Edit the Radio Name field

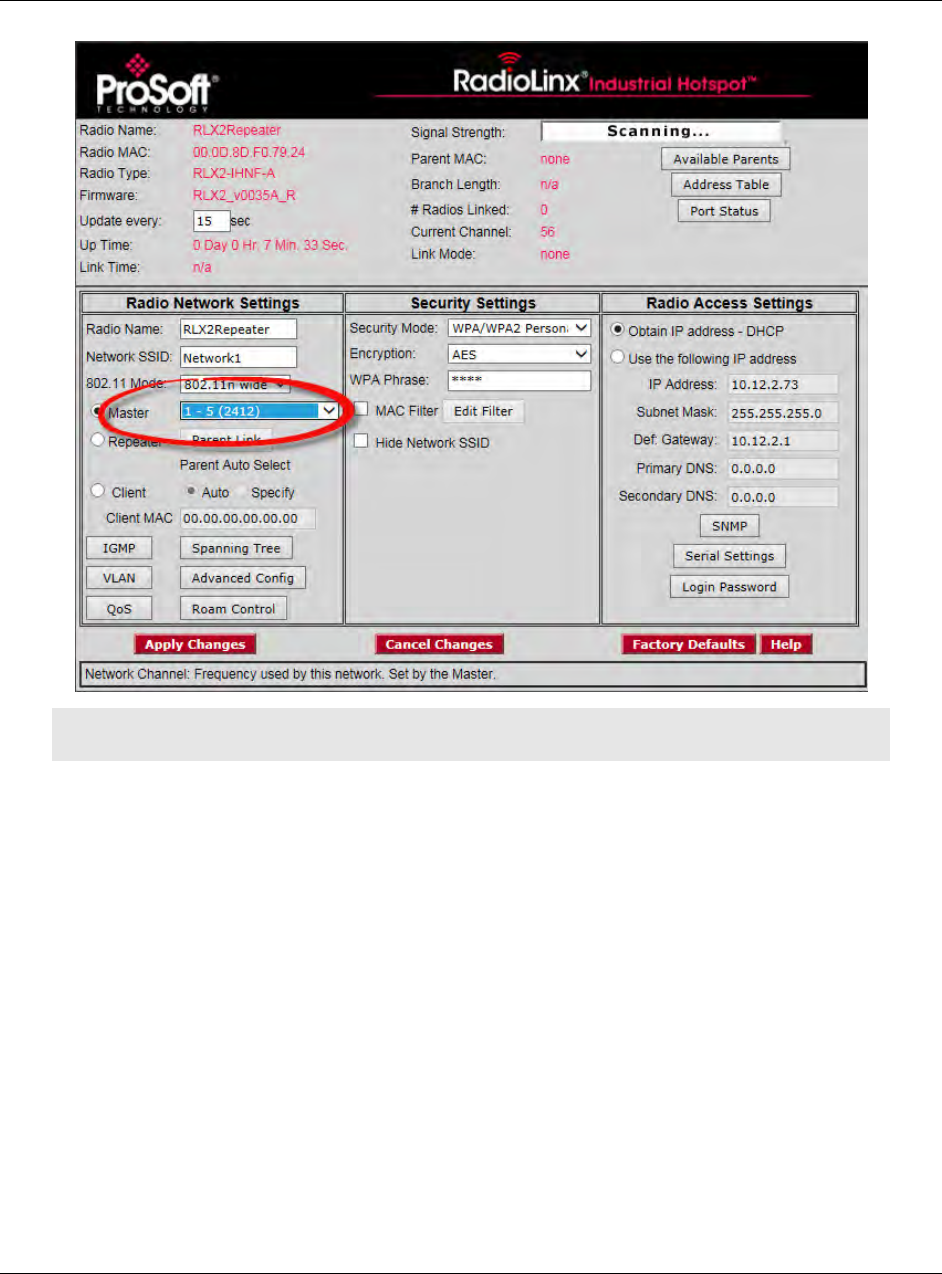coord(238,329)
